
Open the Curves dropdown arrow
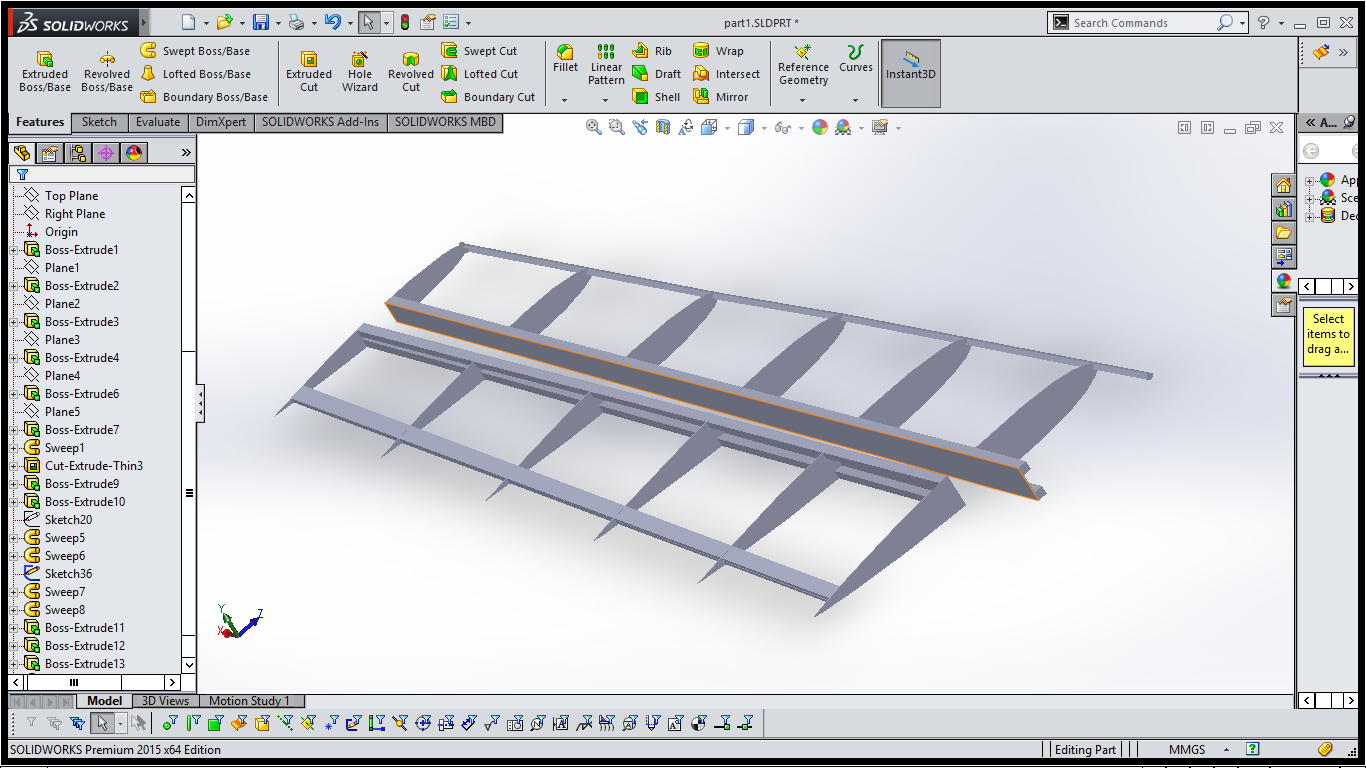(x=855, y=100)
